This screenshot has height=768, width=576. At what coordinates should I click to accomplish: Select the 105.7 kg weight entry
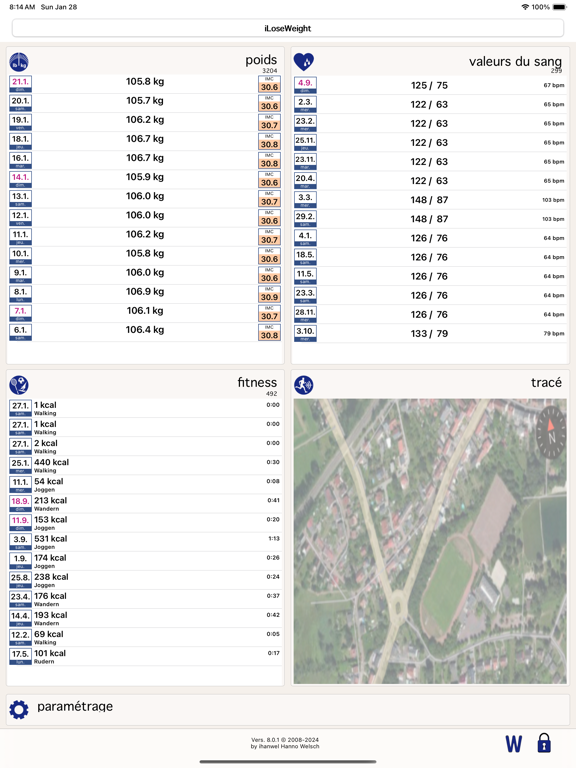pos(145,101)
